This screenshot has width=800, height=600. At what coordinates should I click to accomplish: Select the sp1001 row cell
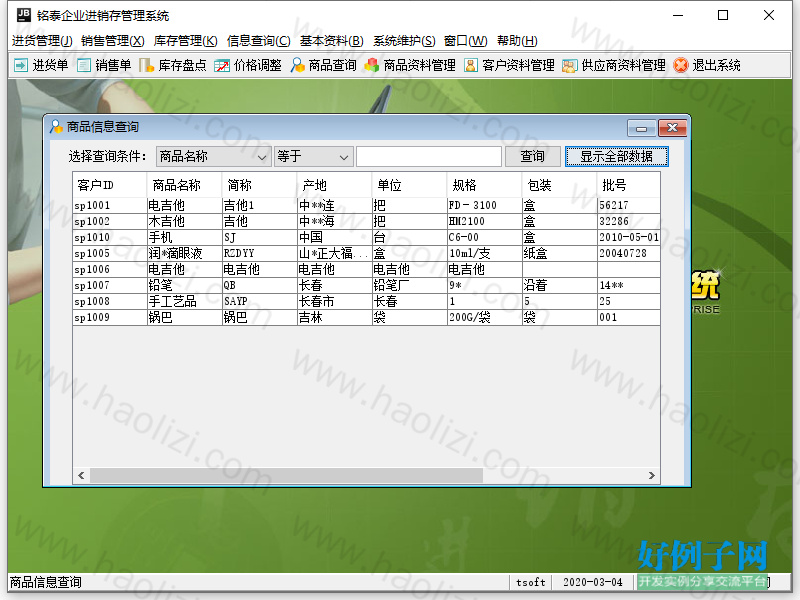point(110,205)
